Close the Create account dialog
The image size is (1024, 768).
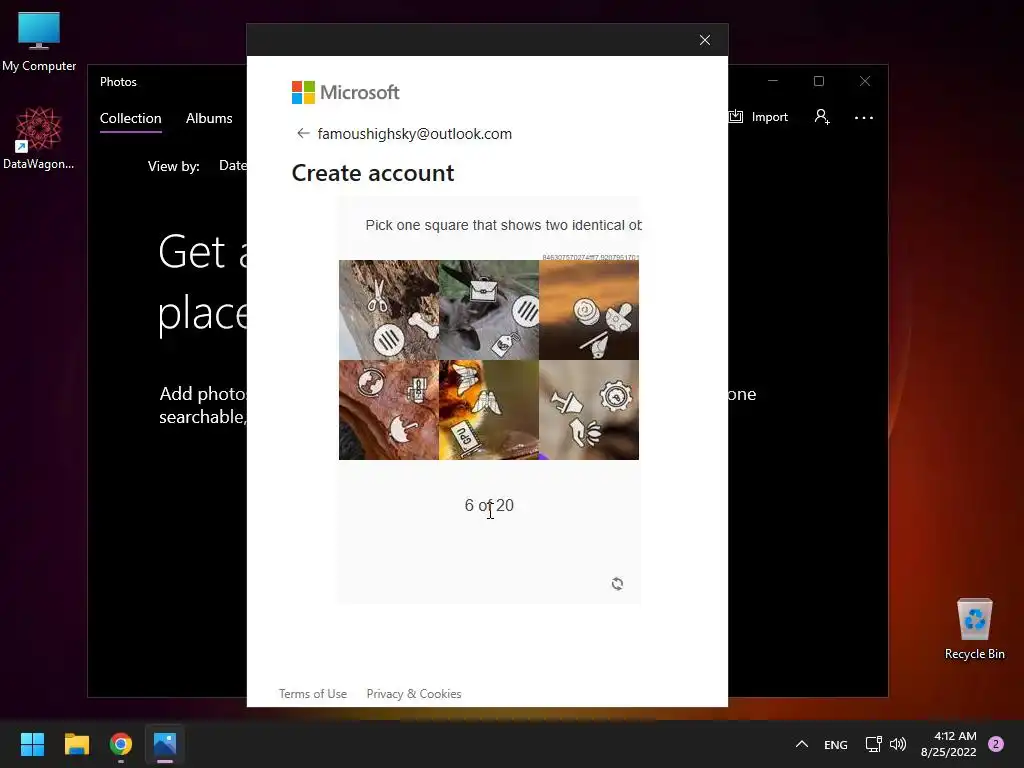(705, 40)
